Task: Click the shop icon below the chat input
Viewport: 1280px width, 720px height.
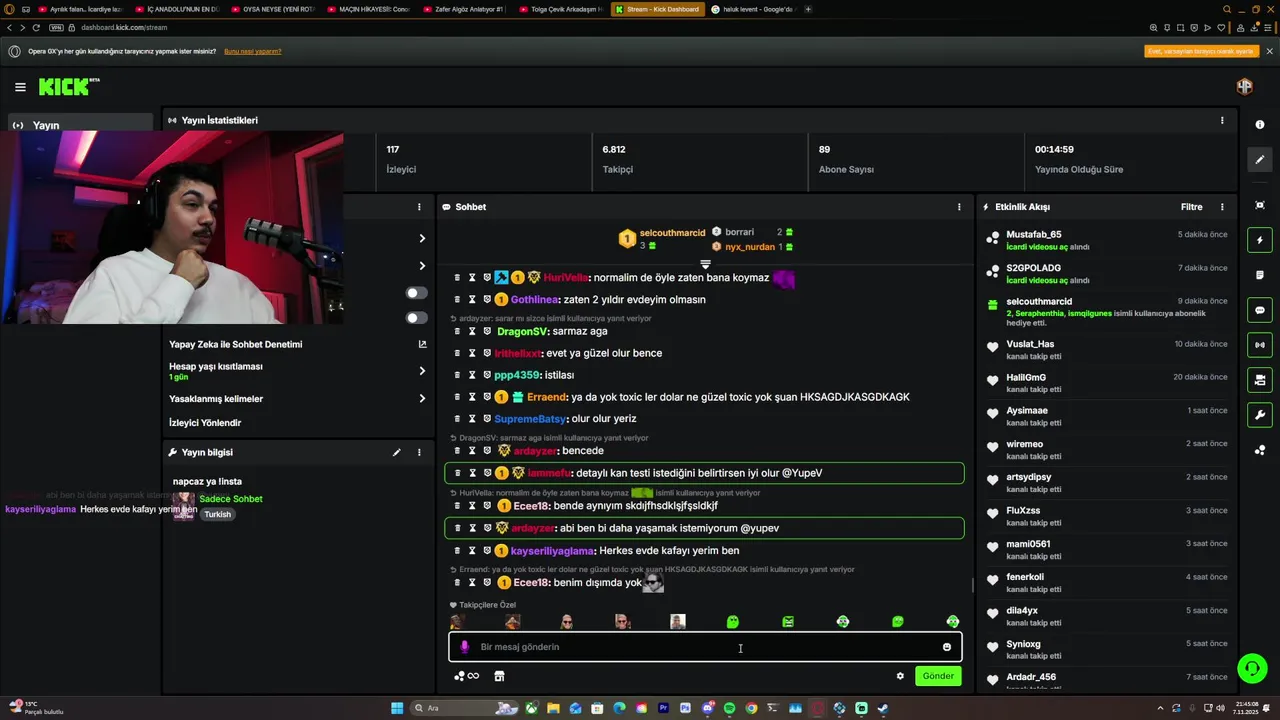Action: [499, 676]
